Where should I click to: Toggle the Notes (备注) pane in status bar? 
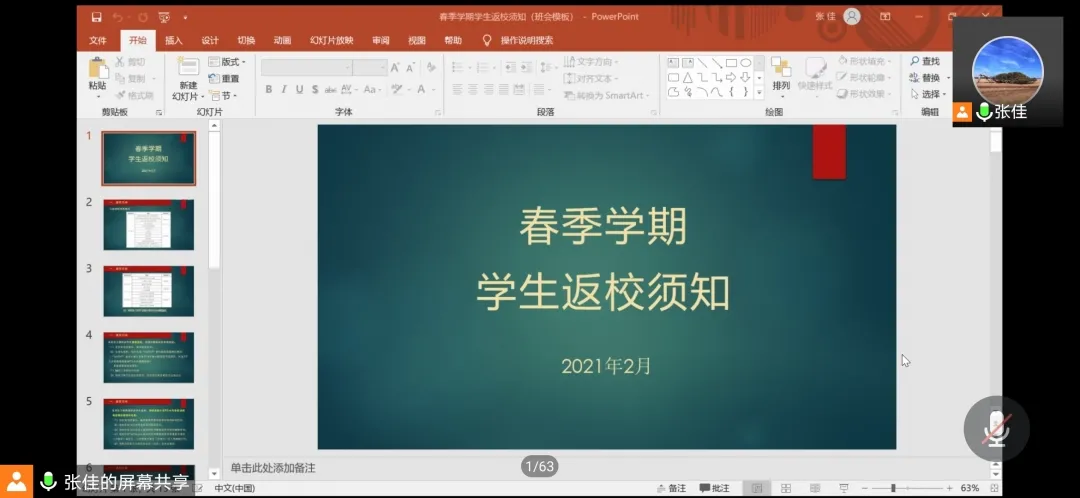[x=671, y=488]
